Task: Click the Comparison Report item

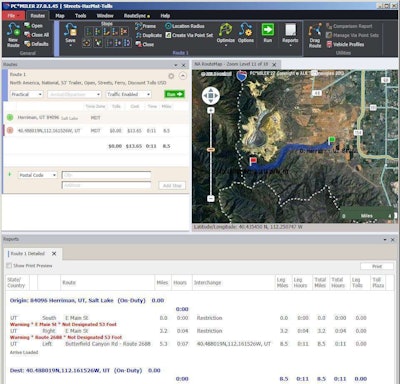Action: click(349, 26)
